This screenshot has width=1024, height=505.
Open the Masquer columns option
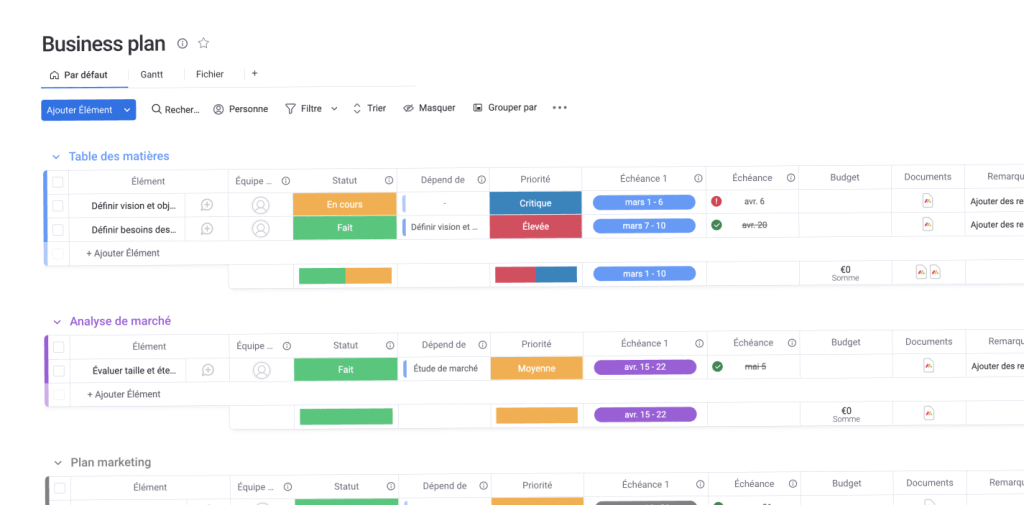[x=429, y=108]
